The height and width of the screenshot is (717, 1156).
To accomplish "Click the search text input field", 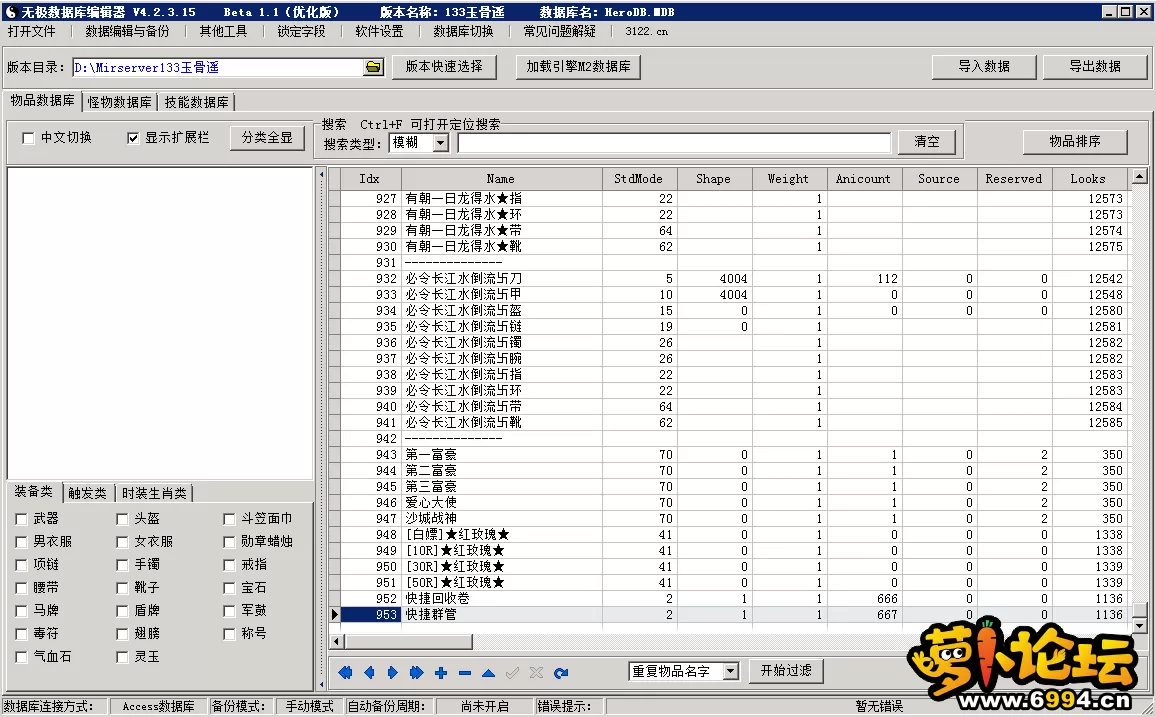I will tap(674, 142).
